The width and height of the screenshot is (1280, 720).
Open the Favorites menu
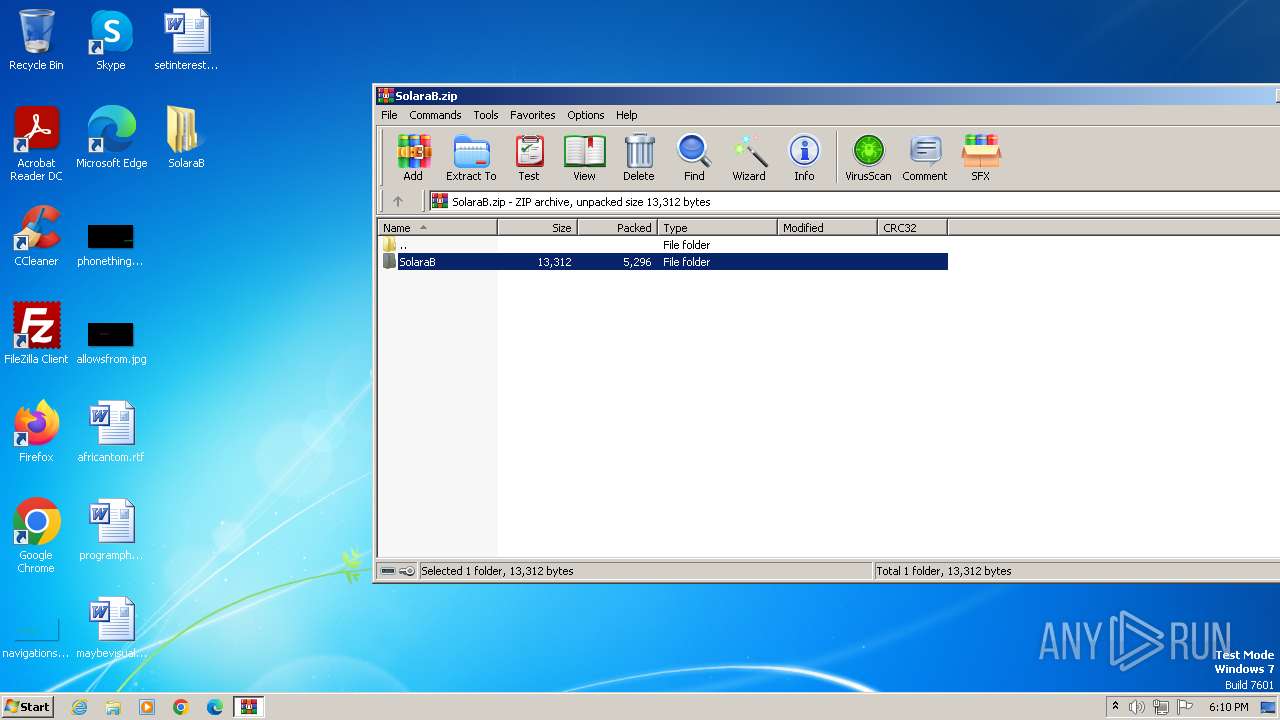tap(532, 115)
